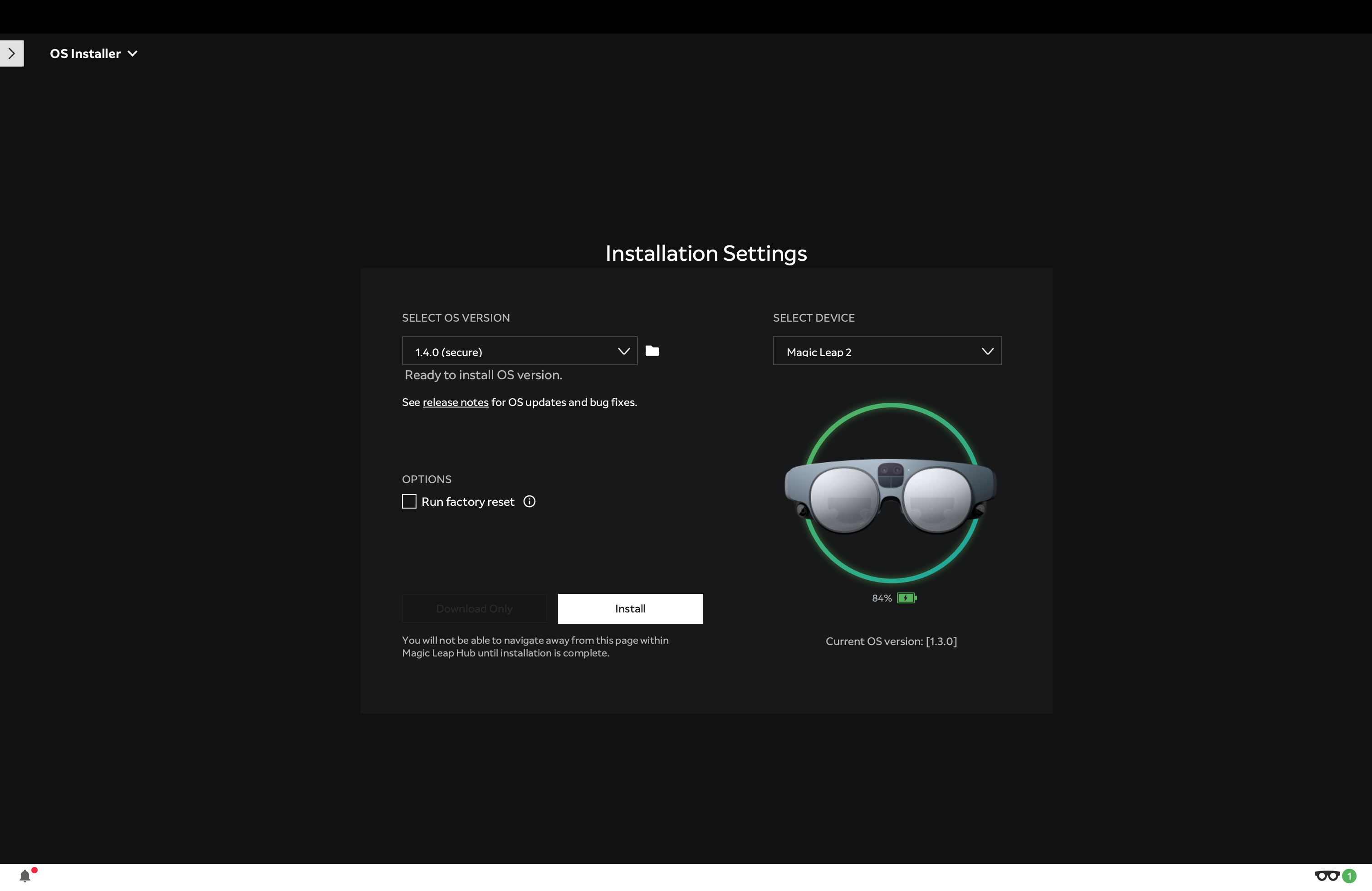Click the OPTIONS section label
Screen dimensions: 1372x891
[x=426, y=480]
